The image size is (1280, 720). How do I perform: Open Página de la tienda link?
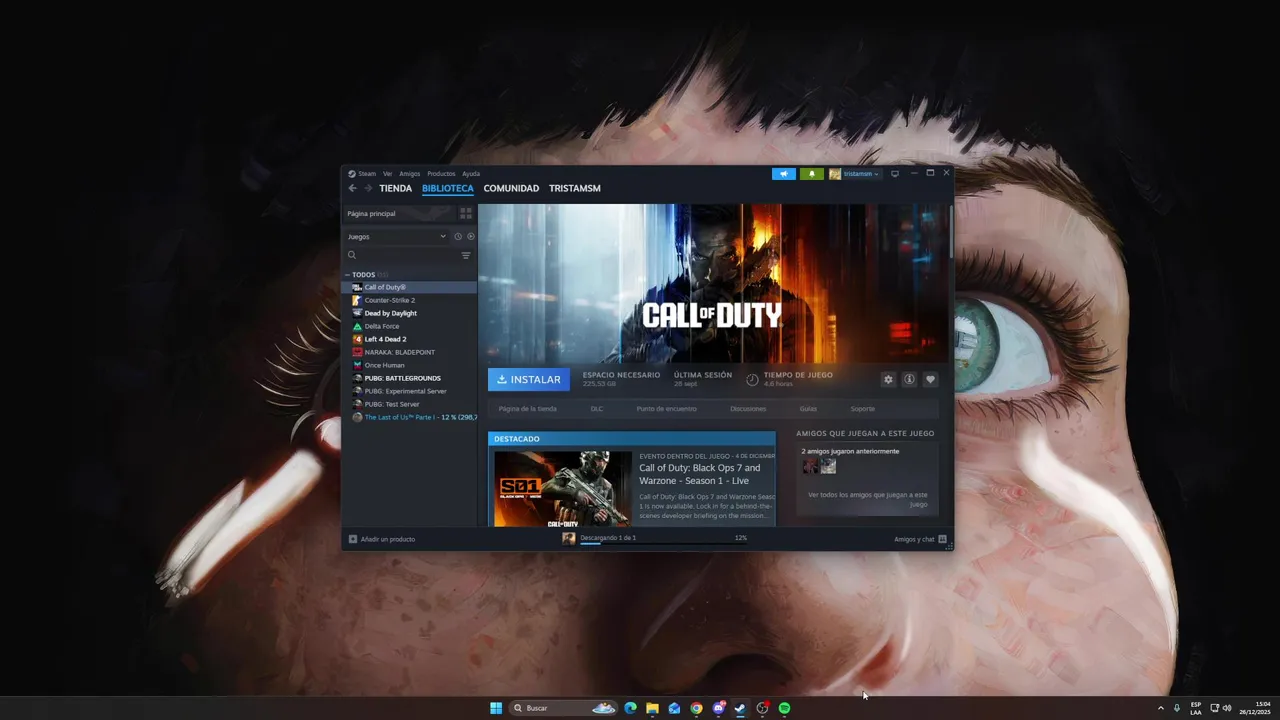528,409
